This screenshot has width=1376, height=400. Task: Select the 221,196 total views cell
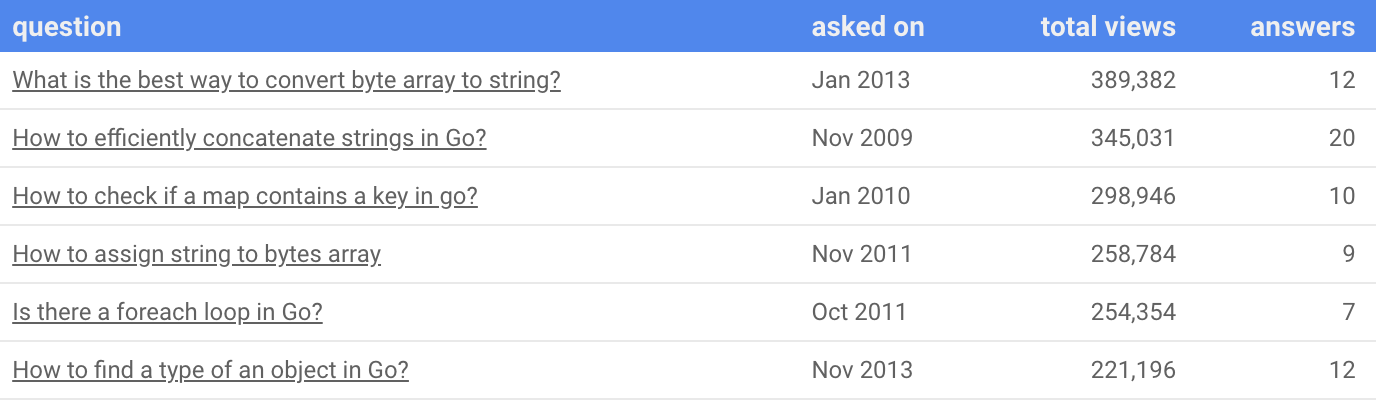[x=1133, y=371]
